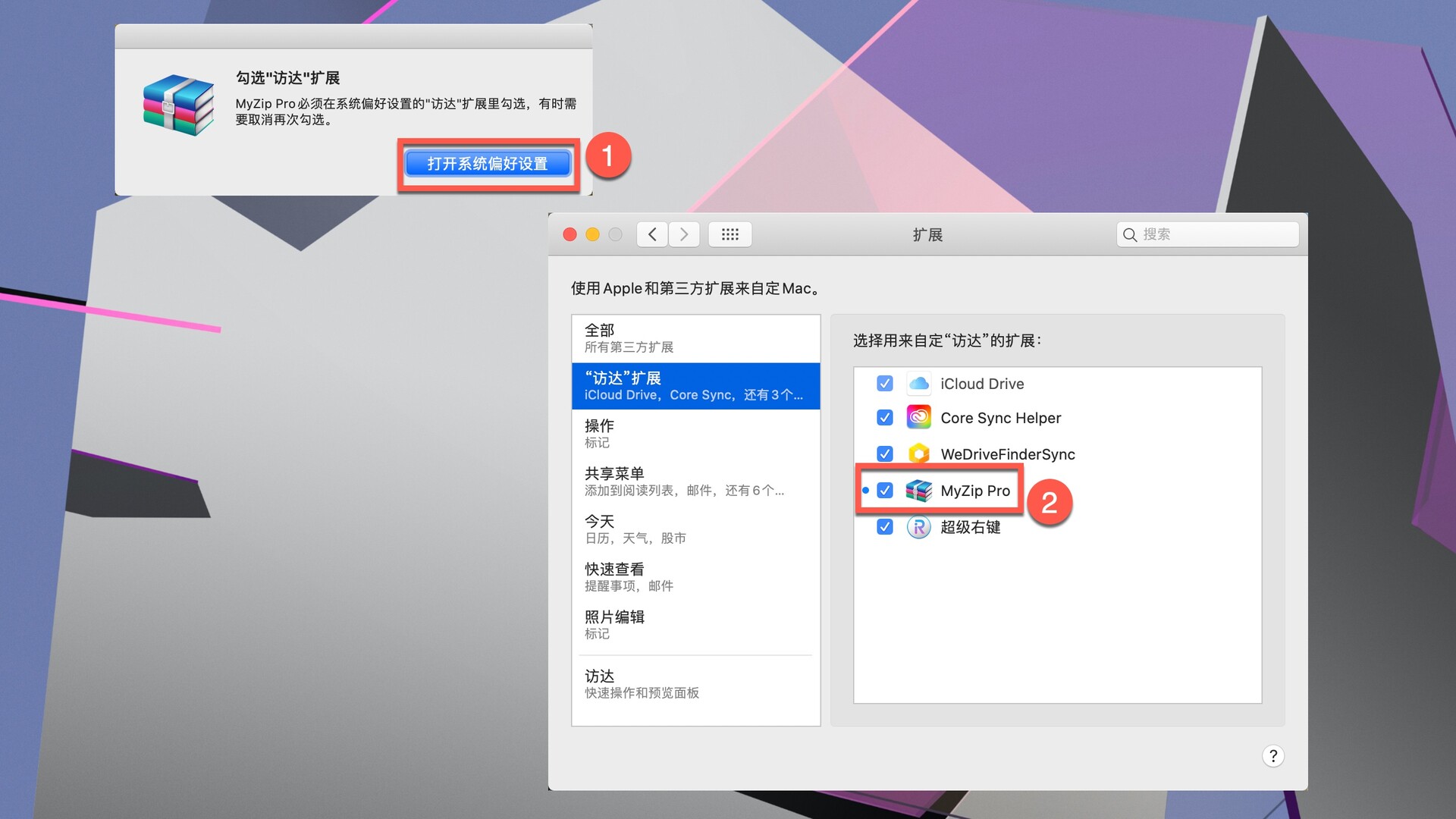Click the WeDriveFinderSync label
The height and width of the screenshot is (819, 1456).
pyautogui.click(x=1008, y=454)
